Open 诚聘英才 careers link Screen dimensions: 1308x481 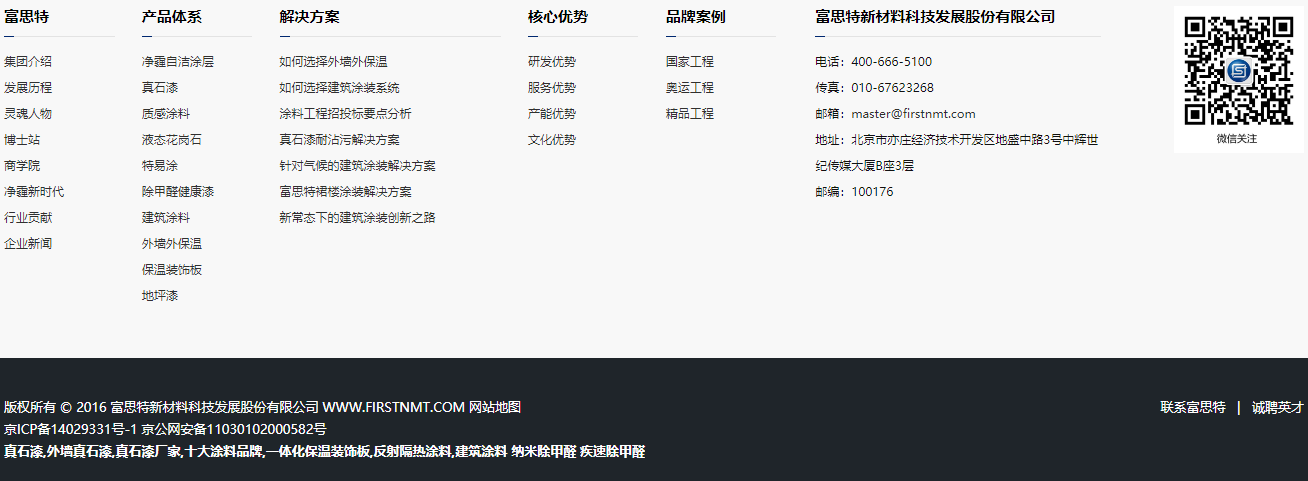coord(1278,407)
